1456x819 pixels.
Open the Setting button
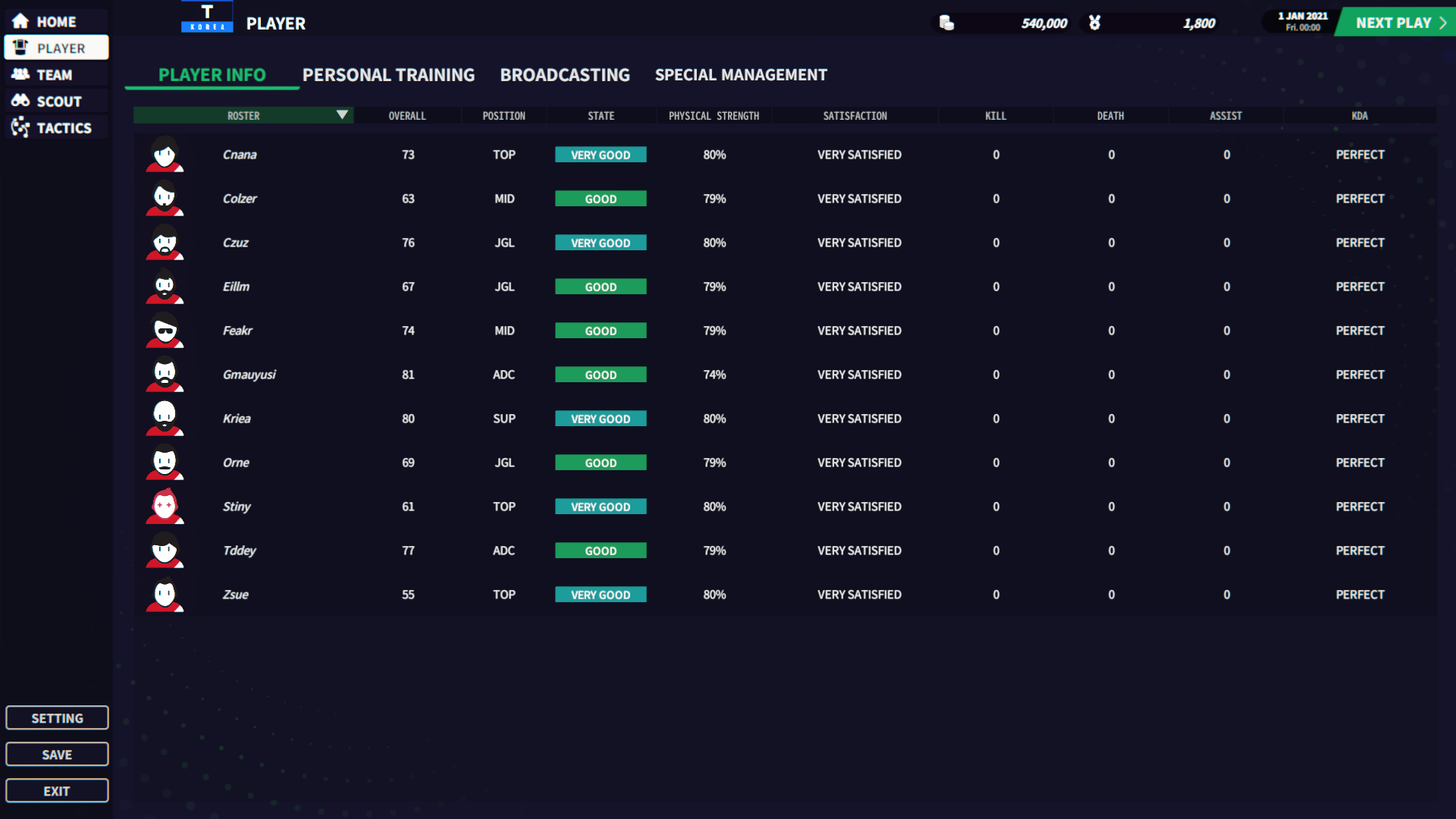click(x=57, y=718)
